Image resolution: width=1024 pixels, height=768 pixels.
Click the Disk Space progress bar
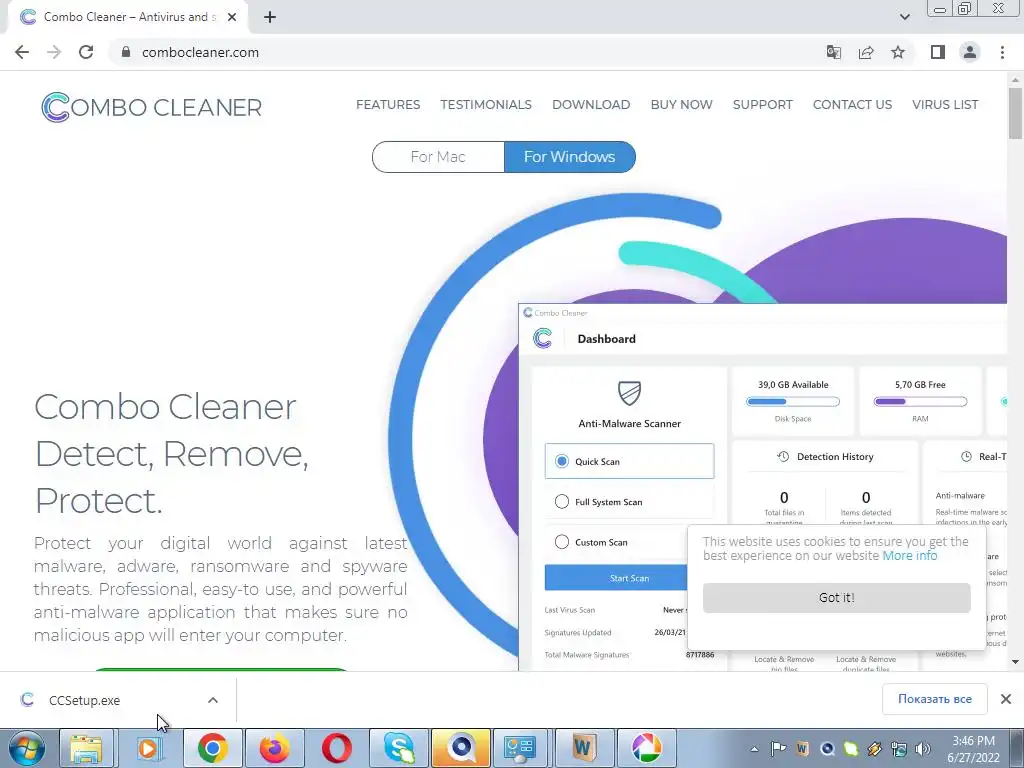(793, 402)
